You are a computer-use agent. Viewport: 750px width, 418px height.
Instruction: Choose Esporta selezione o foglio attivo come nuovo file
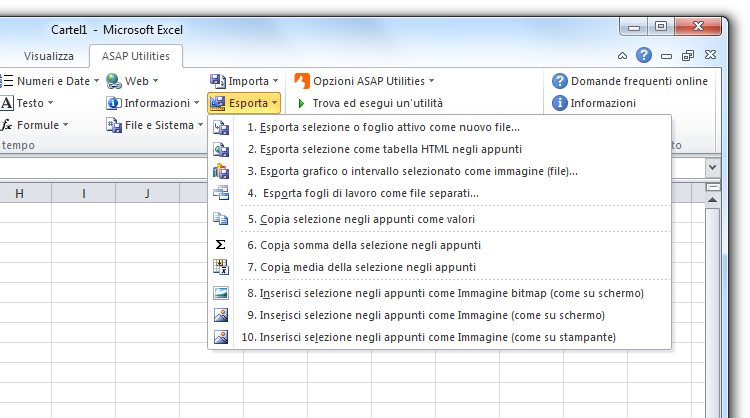440,127
